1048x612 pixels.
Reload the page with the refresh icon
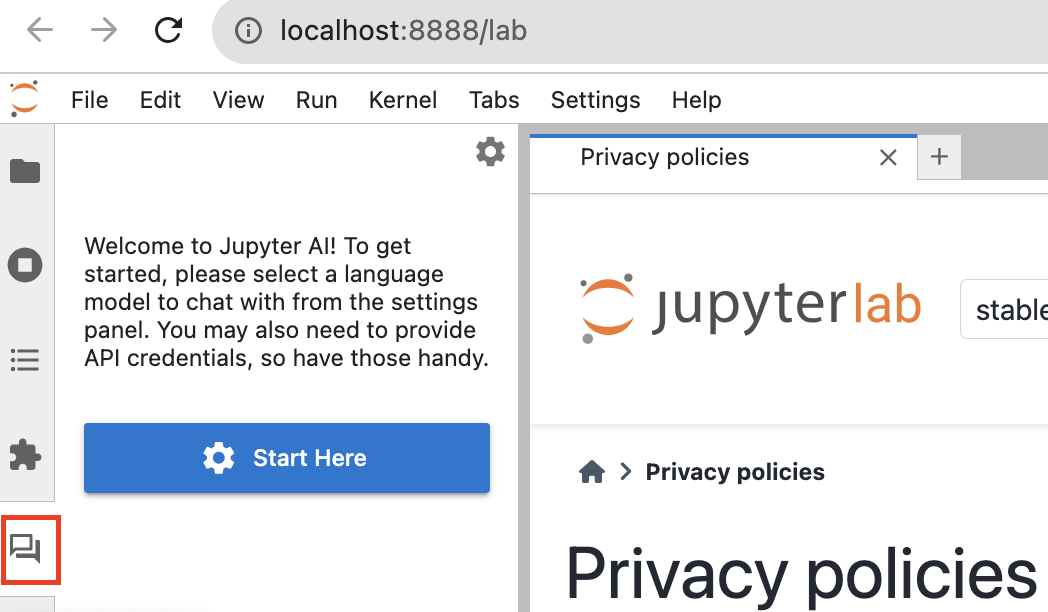[x=168, y=30]
